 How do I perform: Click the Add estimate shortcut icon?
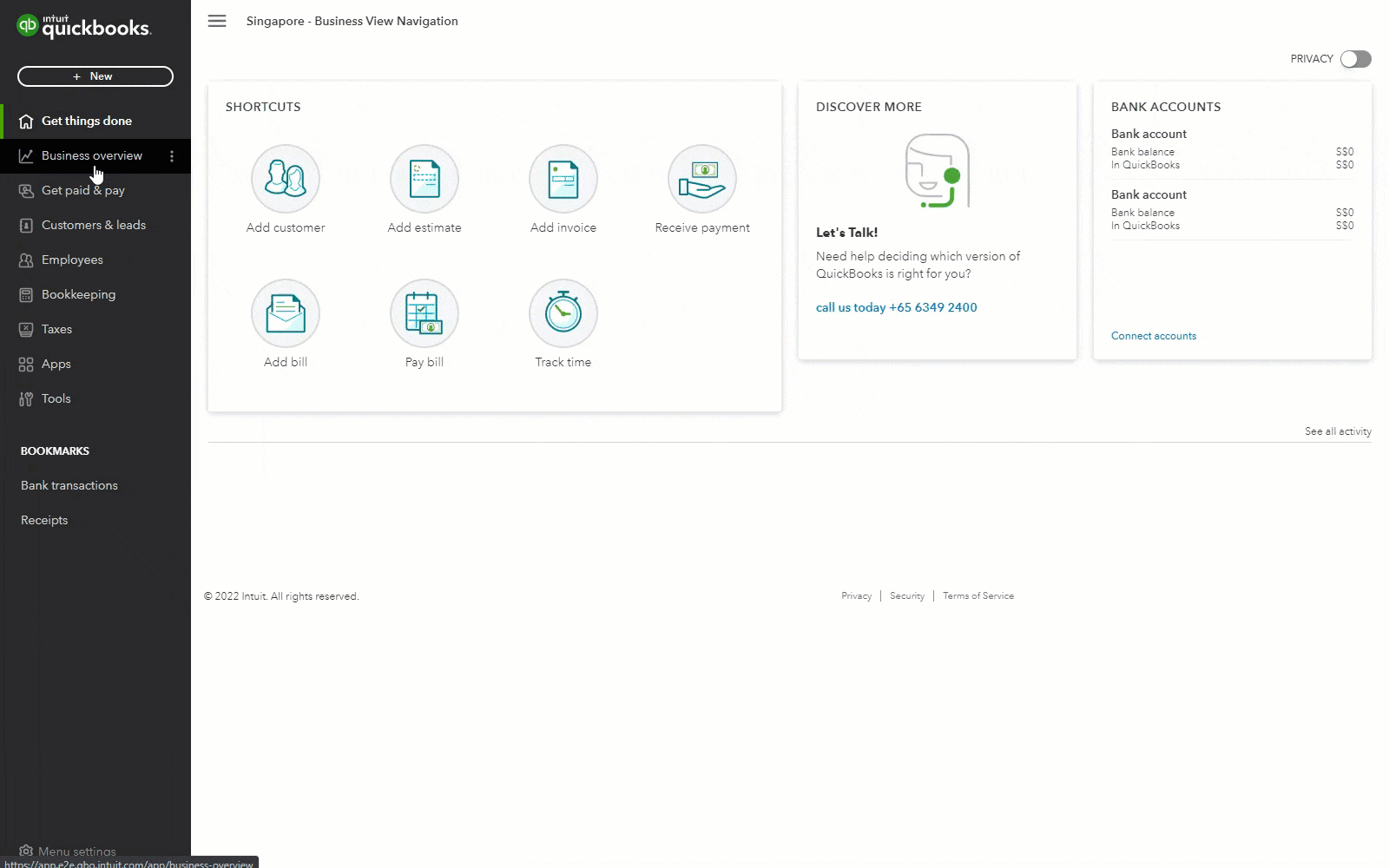[424, 179]
